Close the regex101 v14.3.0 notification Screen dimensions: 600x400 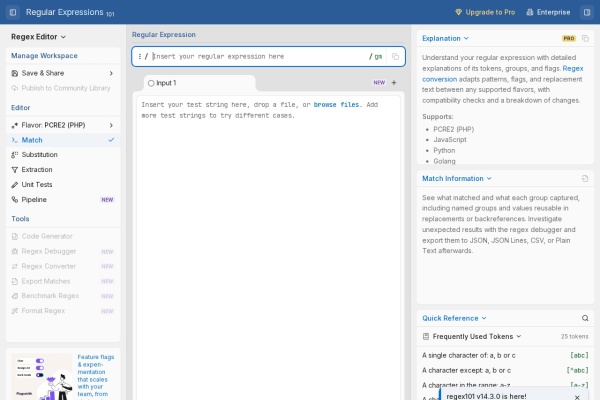[x=577, y=397]
